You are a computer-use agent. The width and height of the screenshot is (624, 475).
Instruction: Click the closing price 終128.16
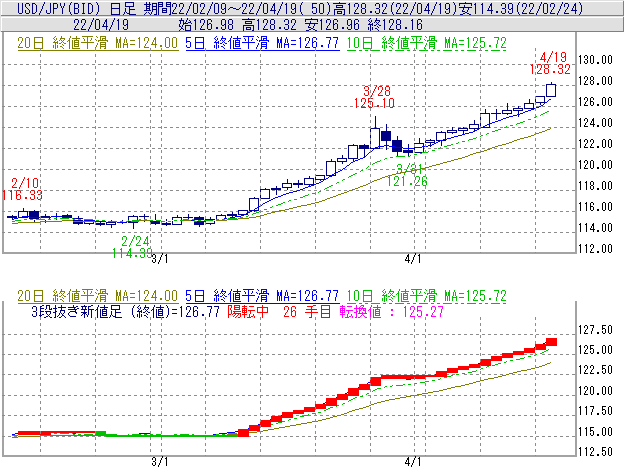tap(395, 25)
